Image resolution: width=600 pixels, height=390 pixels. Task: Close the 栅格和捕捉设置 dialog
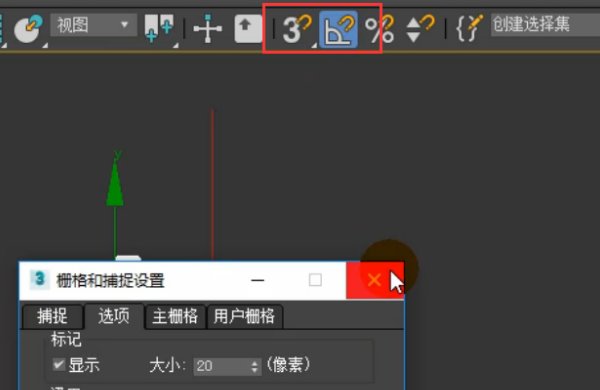pos(375,281)
